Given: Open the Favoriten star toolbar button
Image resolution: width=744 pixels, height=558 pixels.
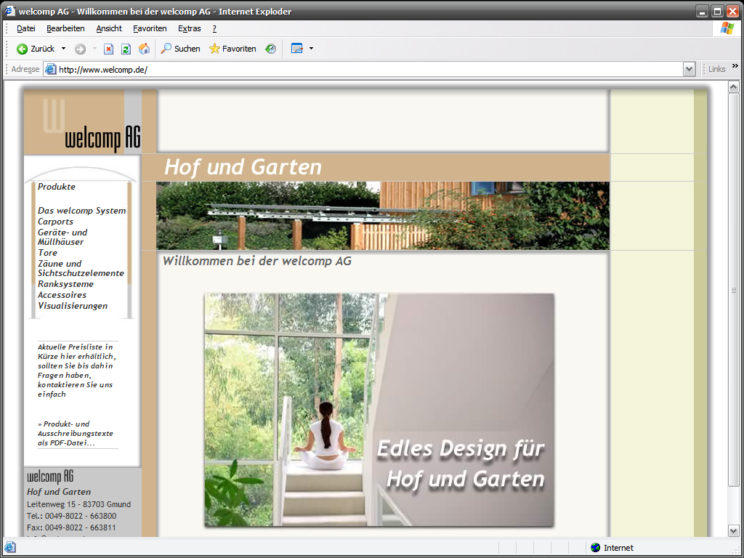Looking at the screenshot, I should (x=232, y=48).
